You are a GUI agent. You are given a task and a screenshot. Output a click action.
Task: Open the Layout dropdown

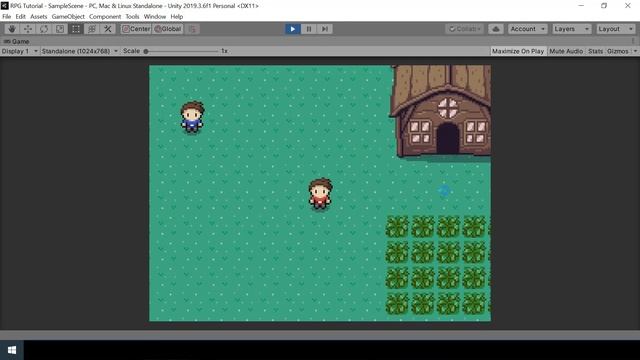(615, 29)
